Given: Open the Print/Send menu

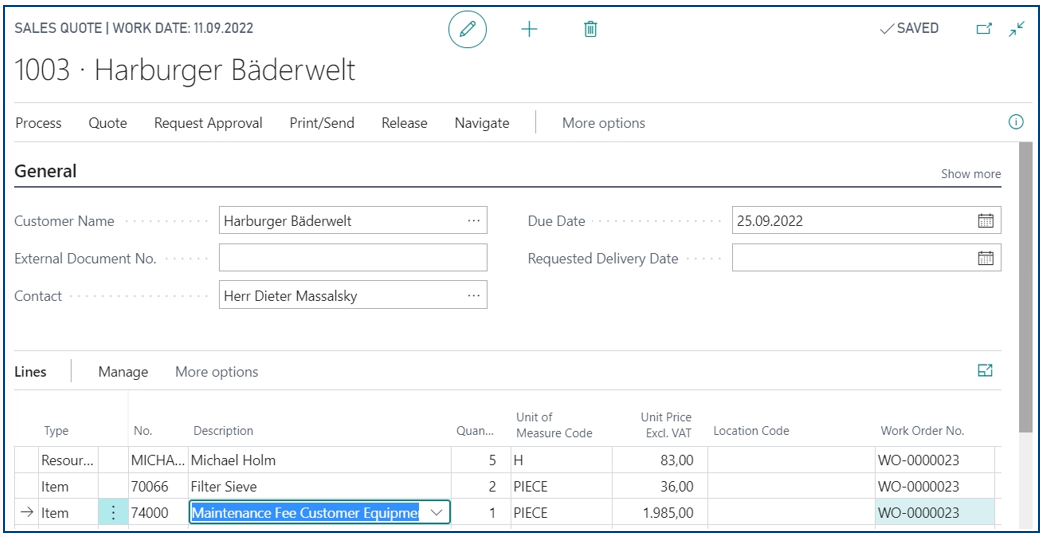Looking at the screenshot, I should click(x=322, y=123).
